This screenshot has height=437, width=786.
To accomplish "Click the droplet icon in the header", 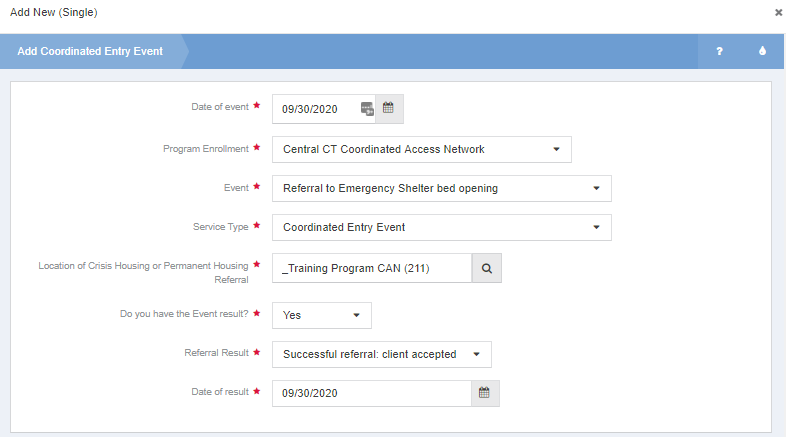I will pos(762,51).
